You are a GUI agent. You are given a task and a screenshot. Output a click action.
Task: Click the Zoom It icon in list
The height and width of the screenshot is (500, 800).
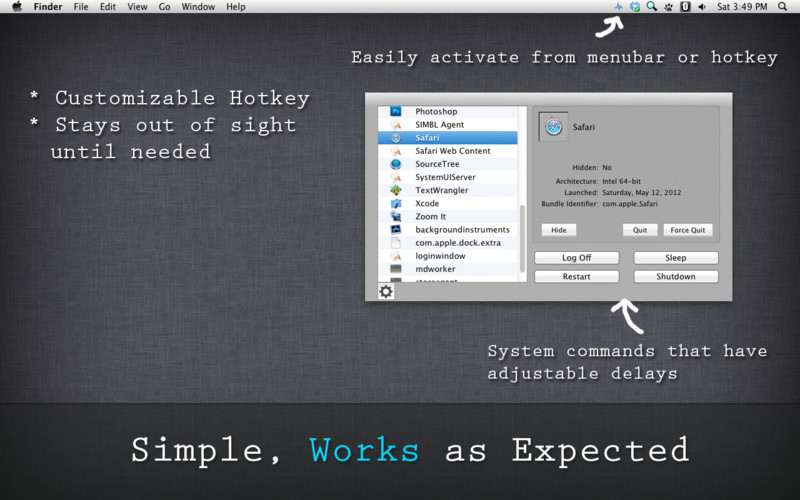[395, 216]
